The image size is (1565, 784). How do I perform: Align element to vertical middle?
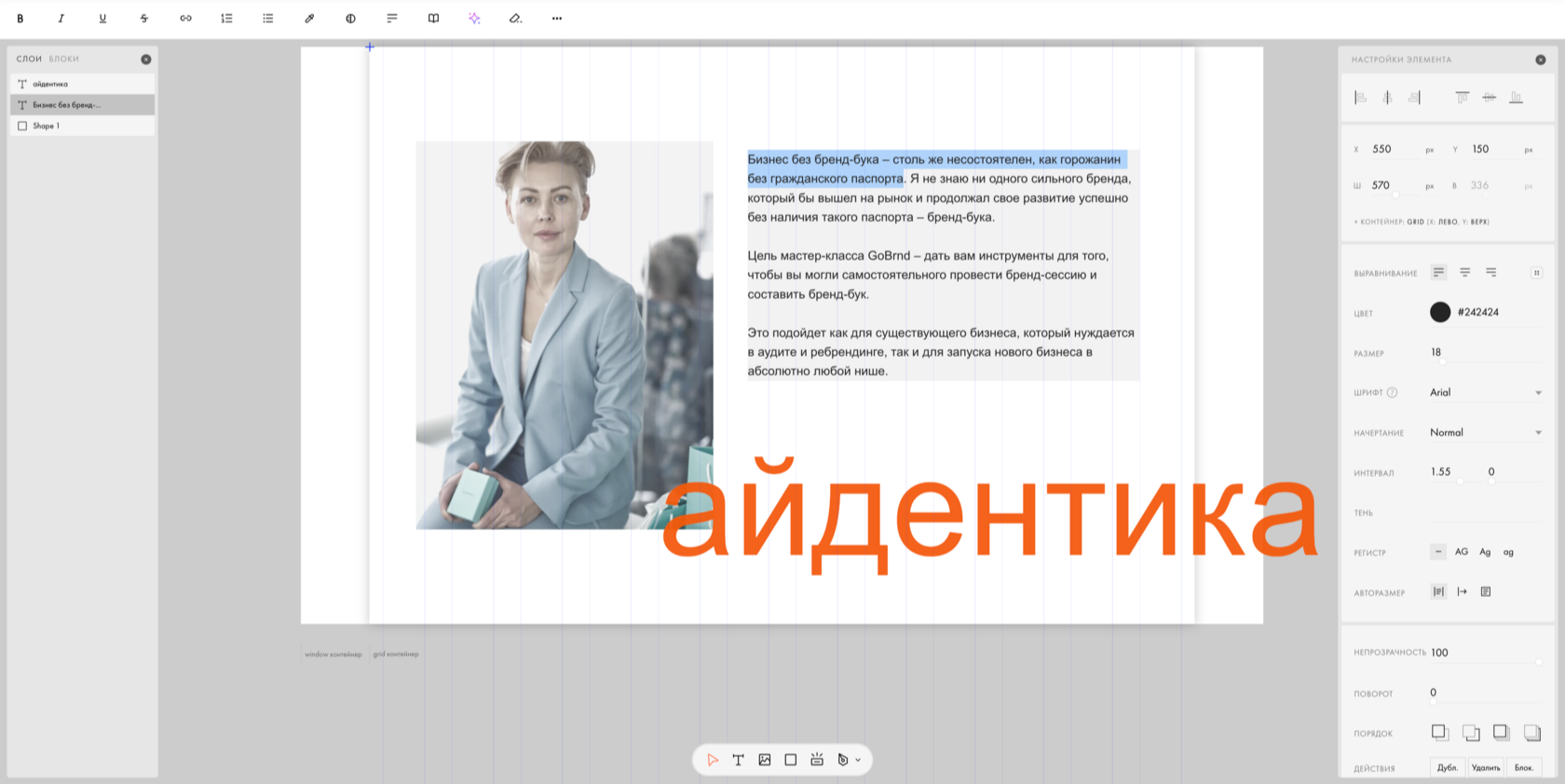click(x=1490, y=97)
